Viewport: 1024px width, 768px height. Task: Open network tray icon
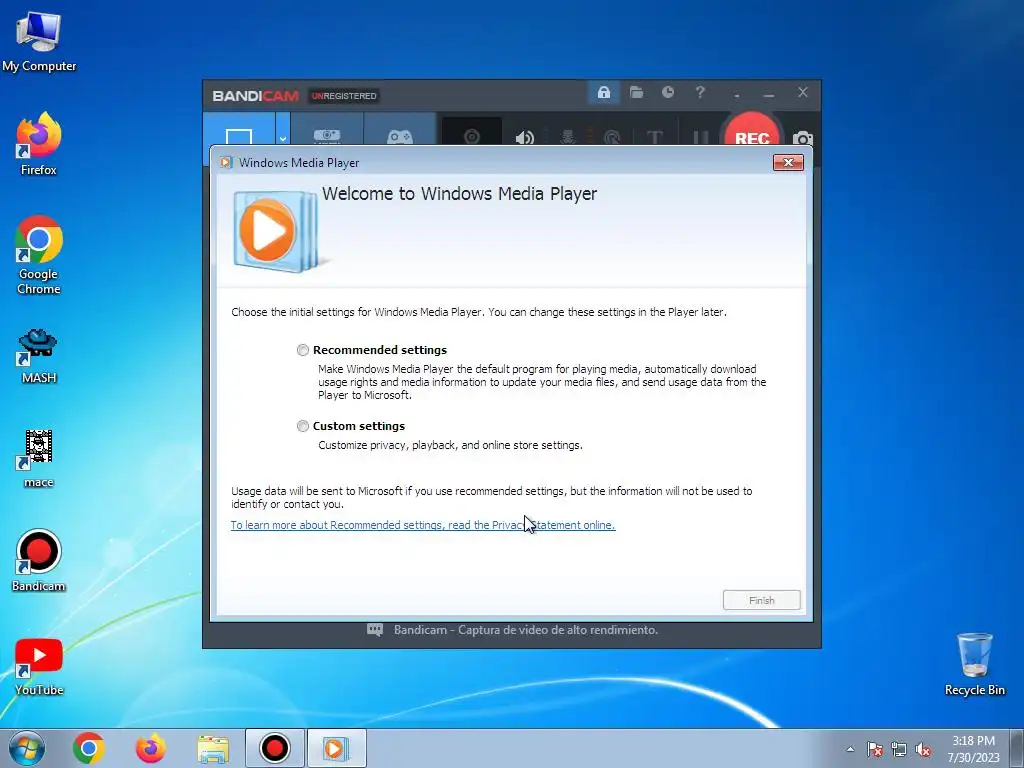tap(899, 750)
